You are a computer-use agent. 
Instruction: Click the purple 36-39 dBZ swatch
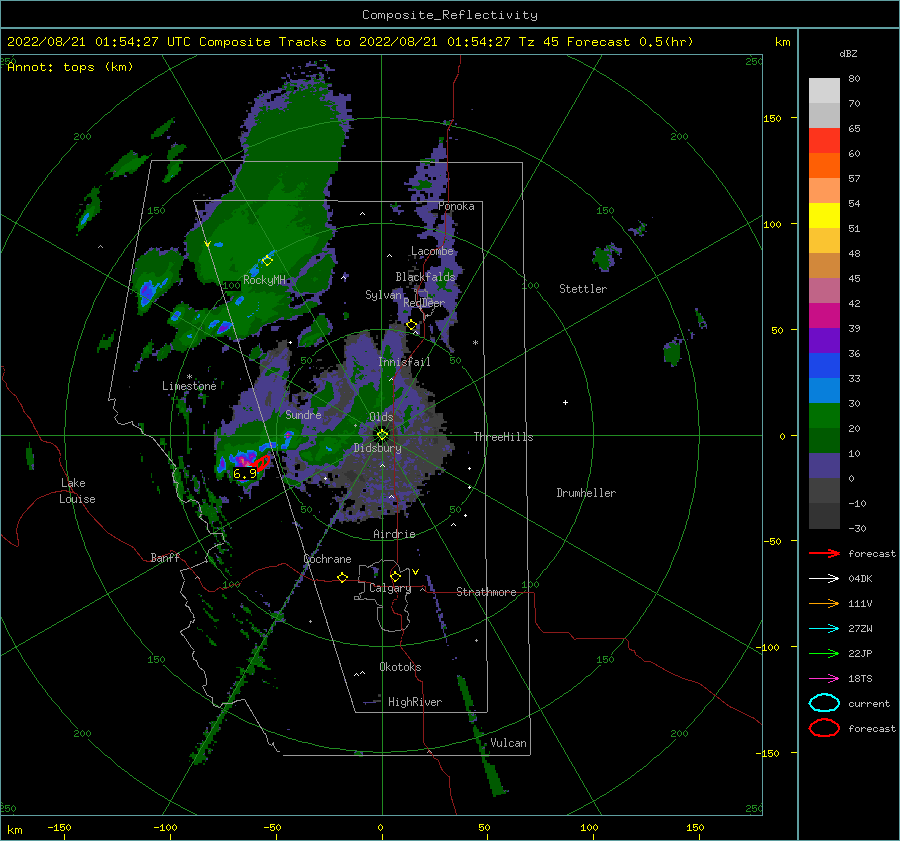[824, 340]
